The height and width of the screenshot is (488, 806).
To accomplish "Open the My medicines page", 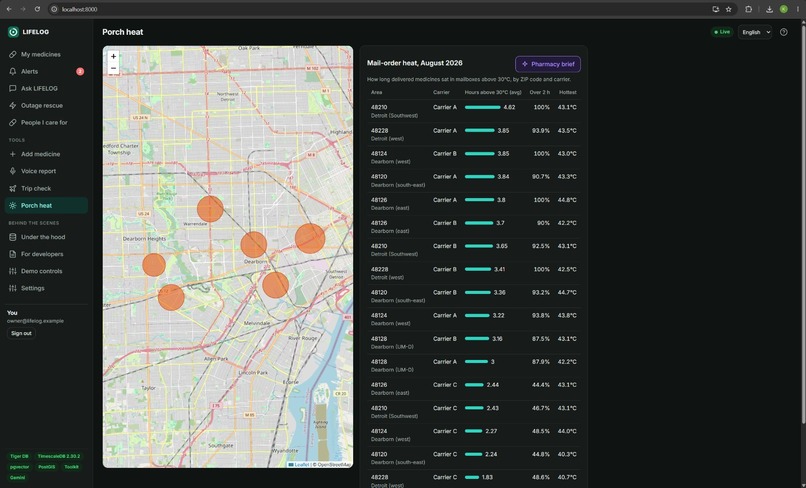I will [x=46, y=54].
